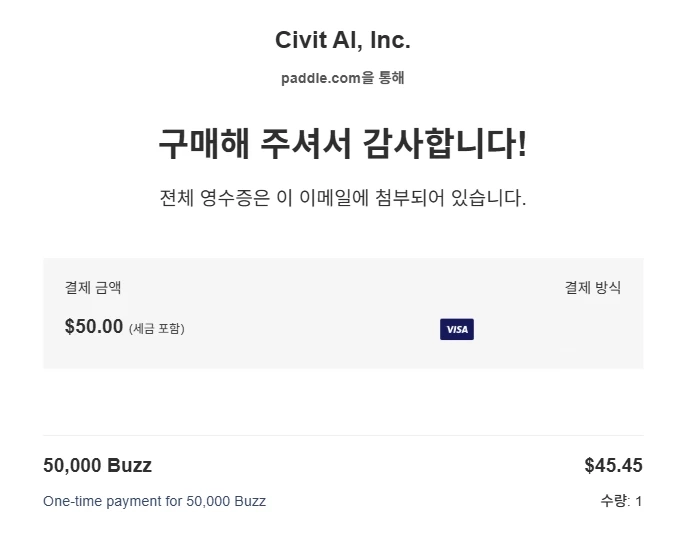
Task: Click the 결제 방식 label
Action: [593, 288]
